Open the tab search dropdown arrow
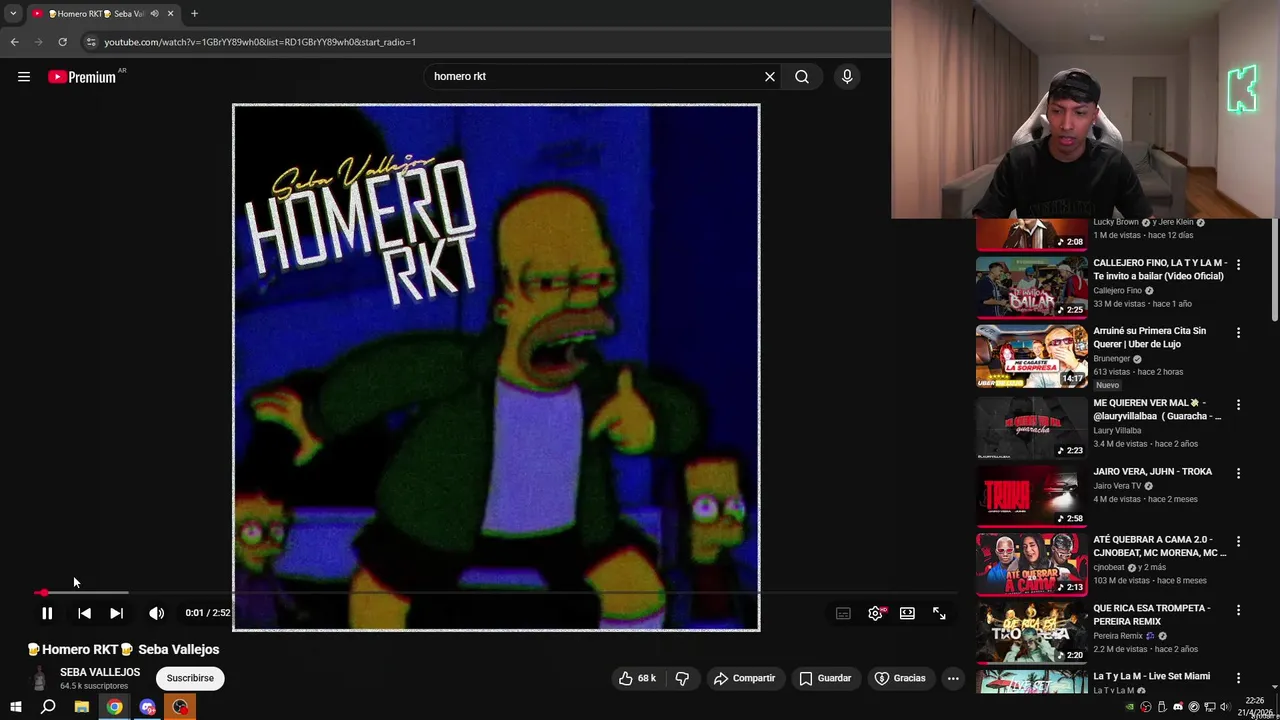Viewport: 1280px width, 720px height. (13, 14)
